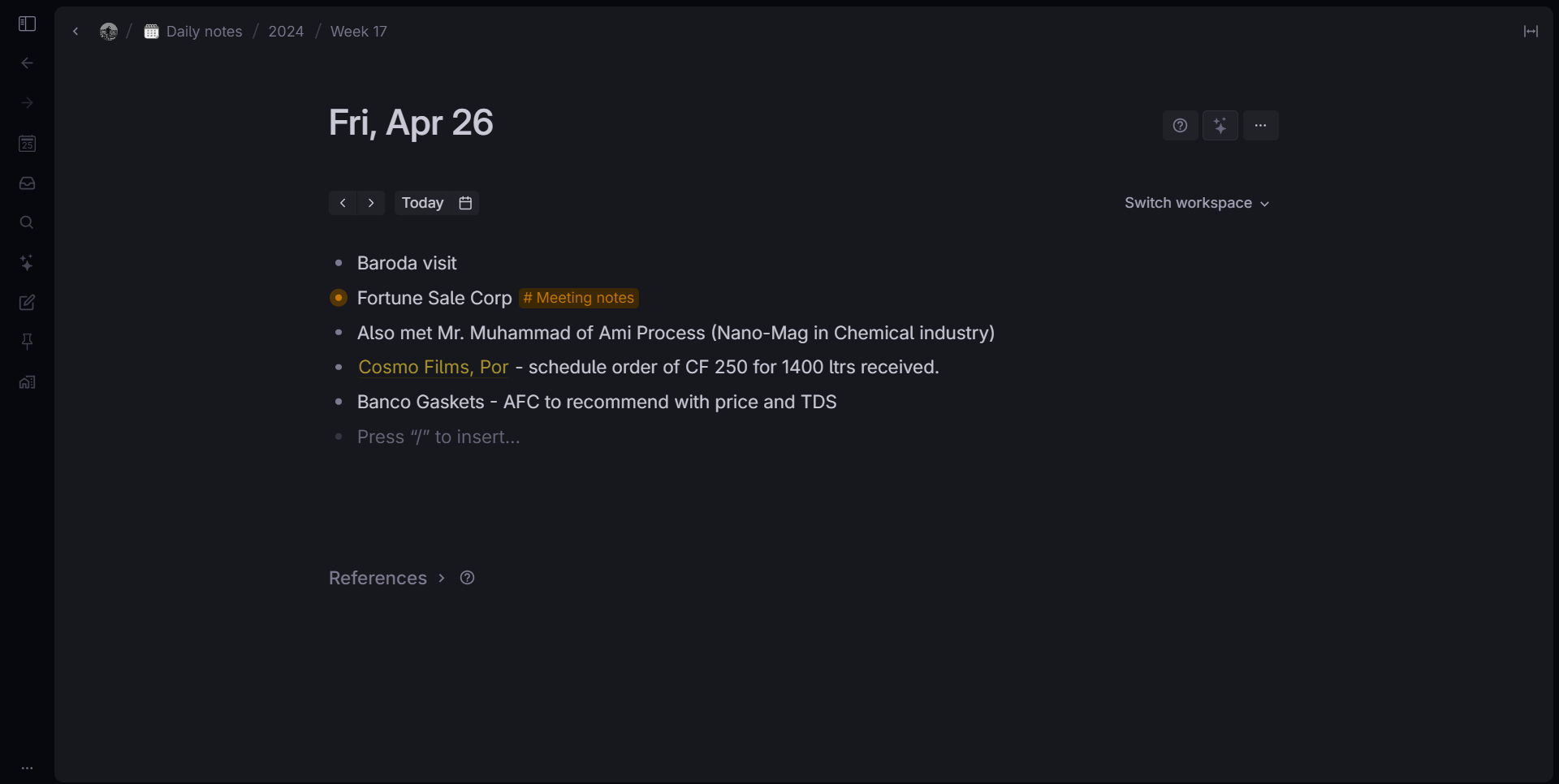Open the daily calendar sidebar icon
1559x784 pixels.
pos(27,144)
